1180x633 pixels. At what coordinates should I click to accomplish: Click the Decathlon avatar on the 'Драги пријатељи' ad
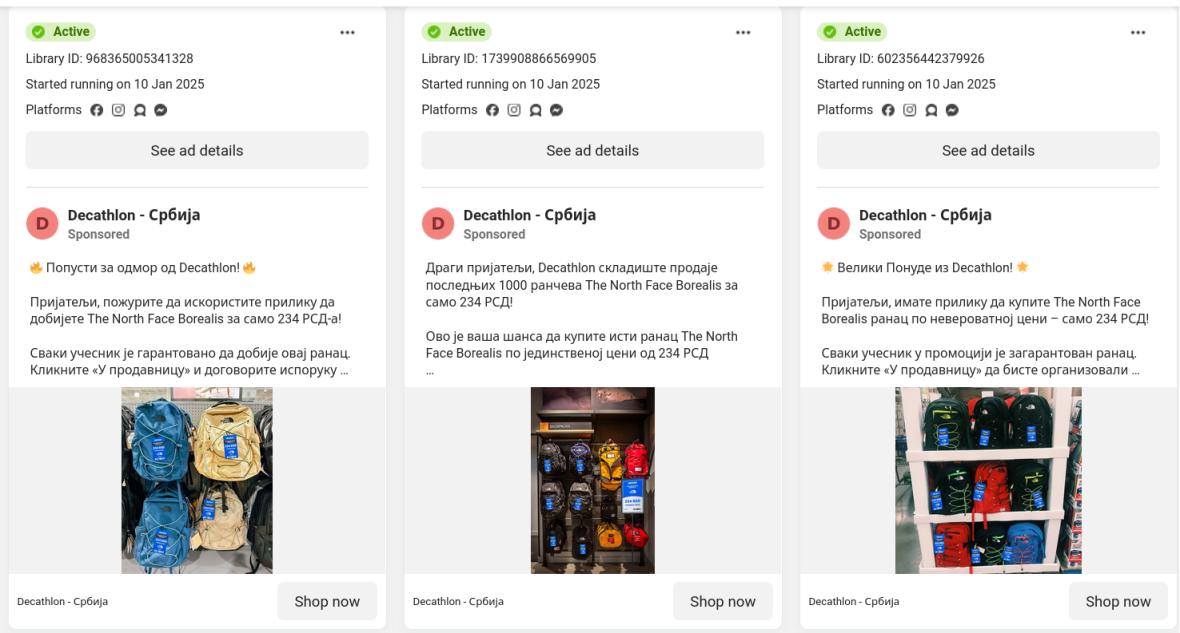[438, 224]
